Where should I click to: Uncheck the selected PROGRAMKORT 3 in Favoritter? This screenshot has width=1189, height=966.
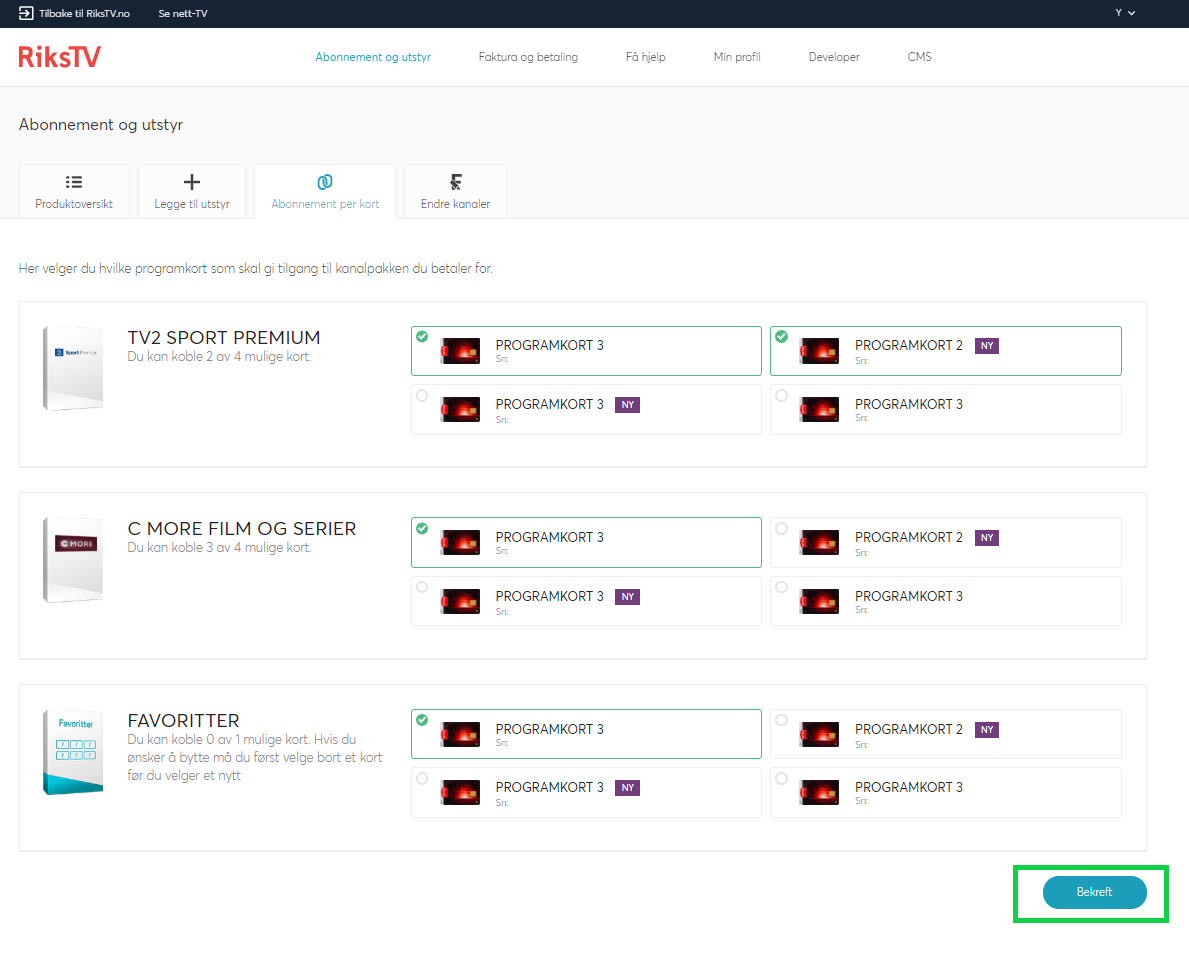(422, 720)
